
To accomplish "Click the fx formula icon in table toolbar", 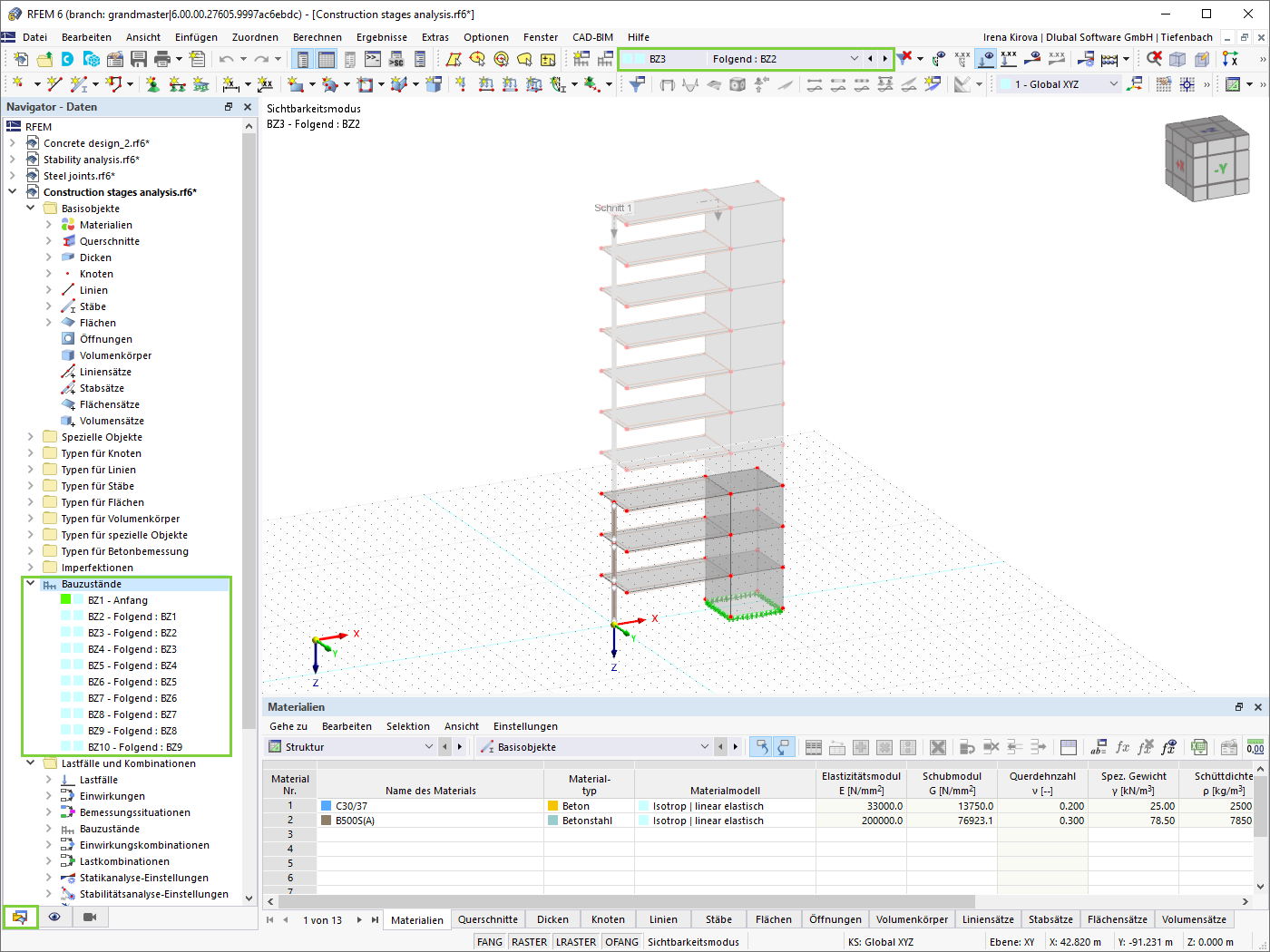I will point(1122,747).
